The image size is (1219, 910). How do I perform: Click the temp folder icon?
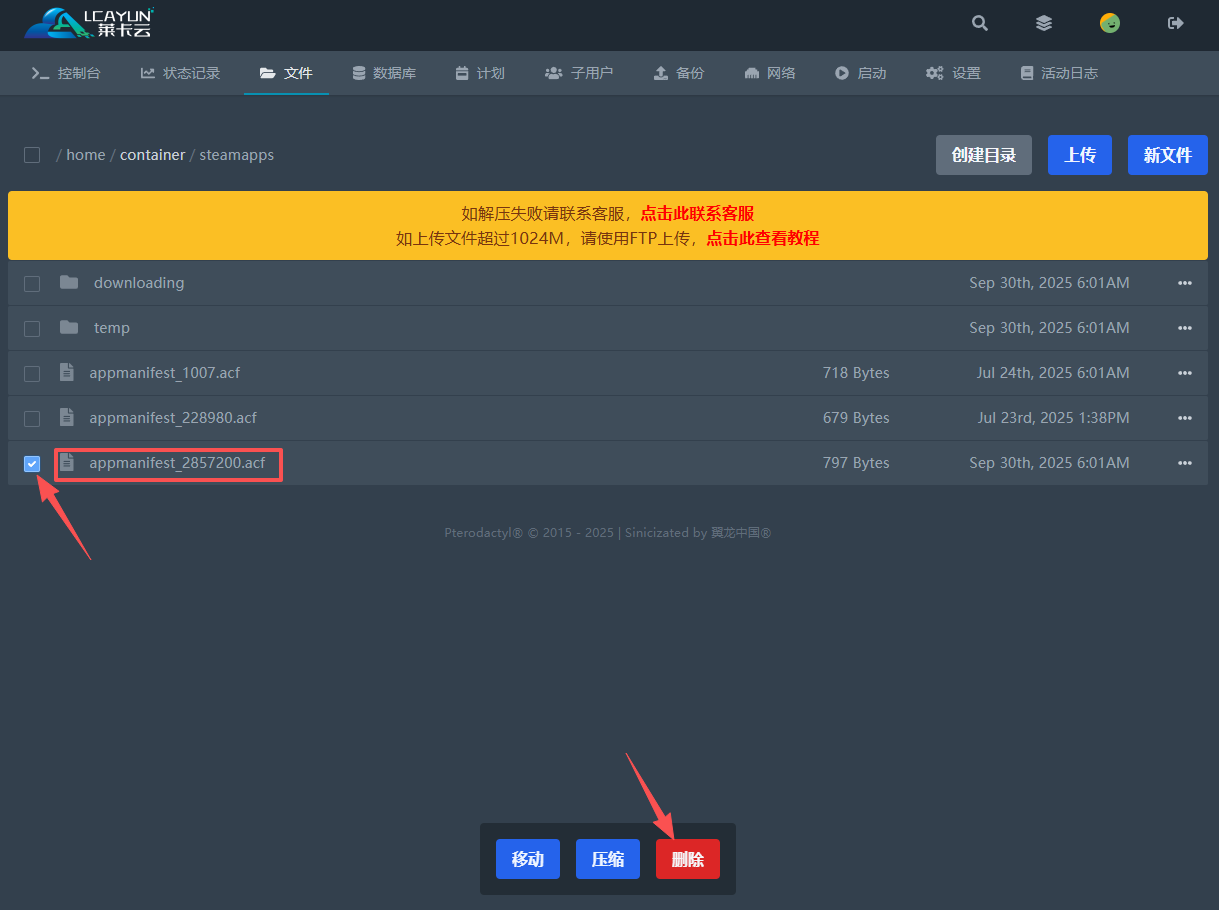click(x=69, y=328)
